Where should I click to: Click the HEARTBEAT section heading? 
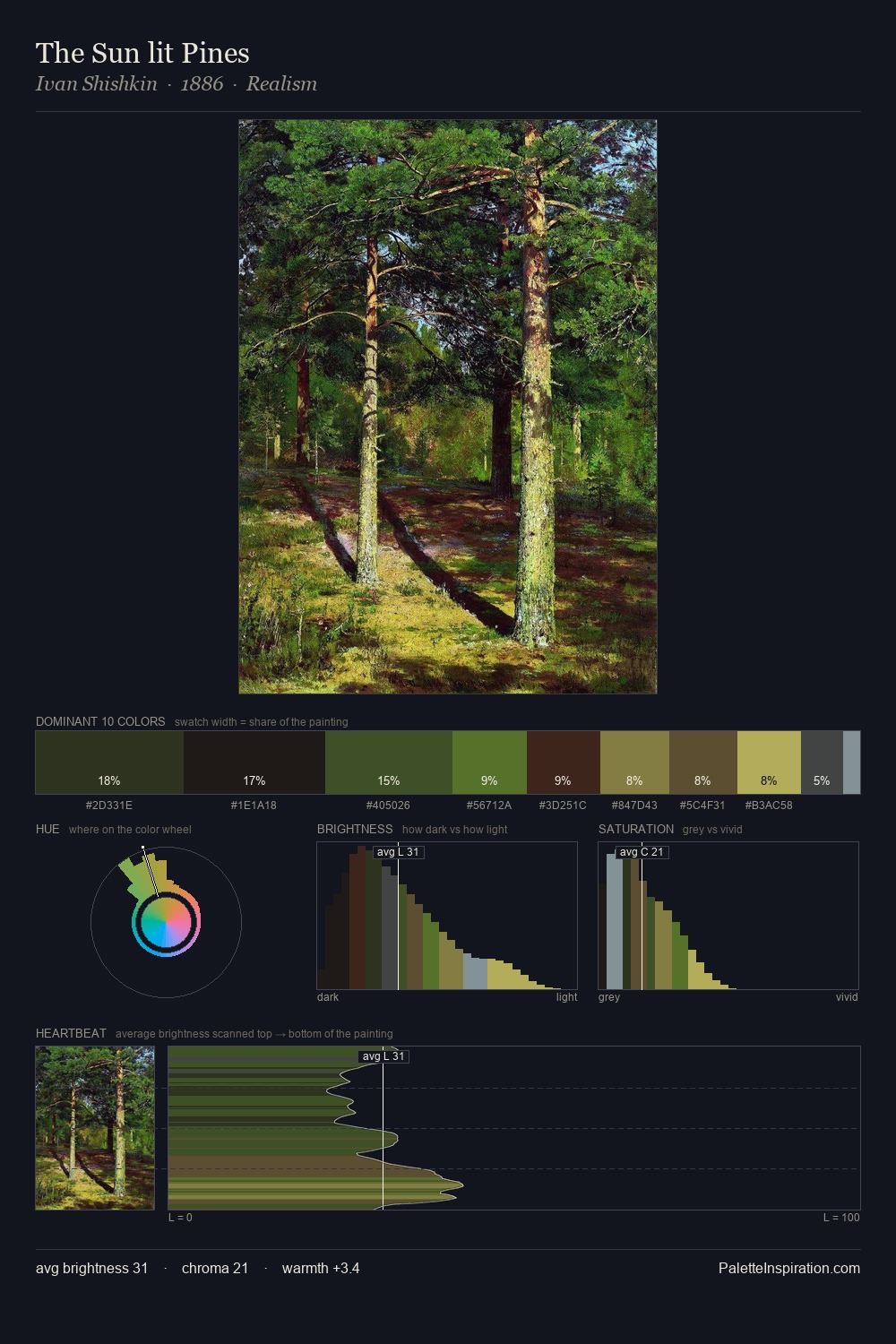pos(71,1033)
